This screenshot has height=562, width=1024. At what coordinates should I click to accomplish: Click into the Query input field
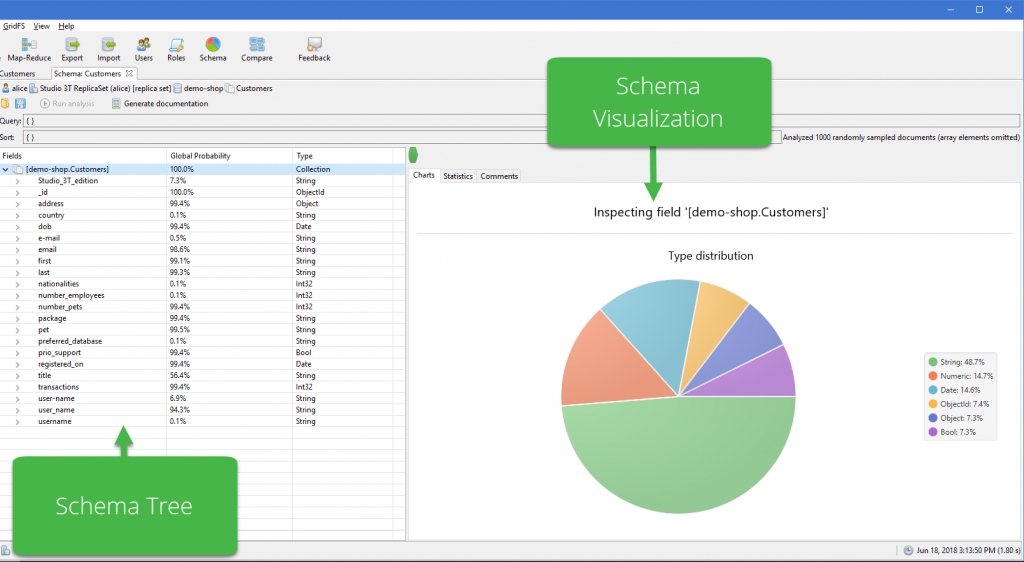click(280, 120)
